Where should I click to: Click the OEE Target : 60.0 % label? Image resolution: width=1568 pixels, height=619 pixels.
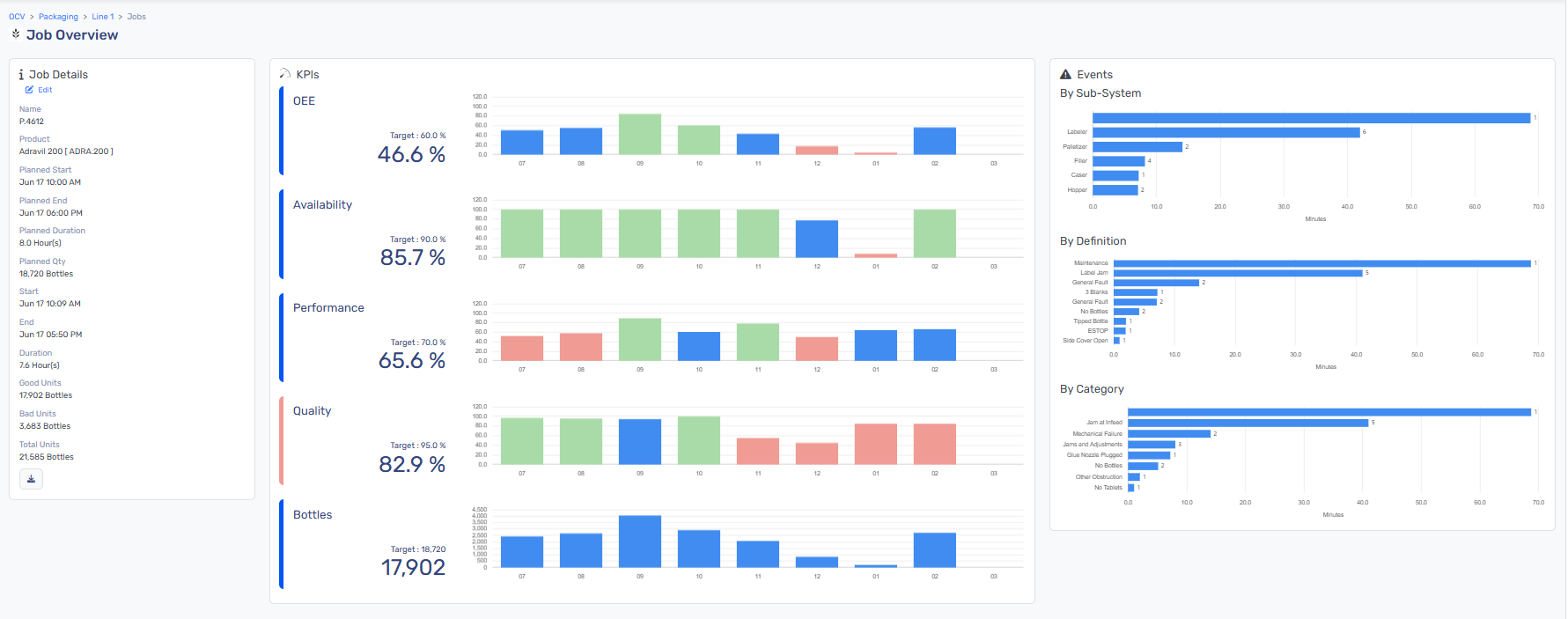418,136
